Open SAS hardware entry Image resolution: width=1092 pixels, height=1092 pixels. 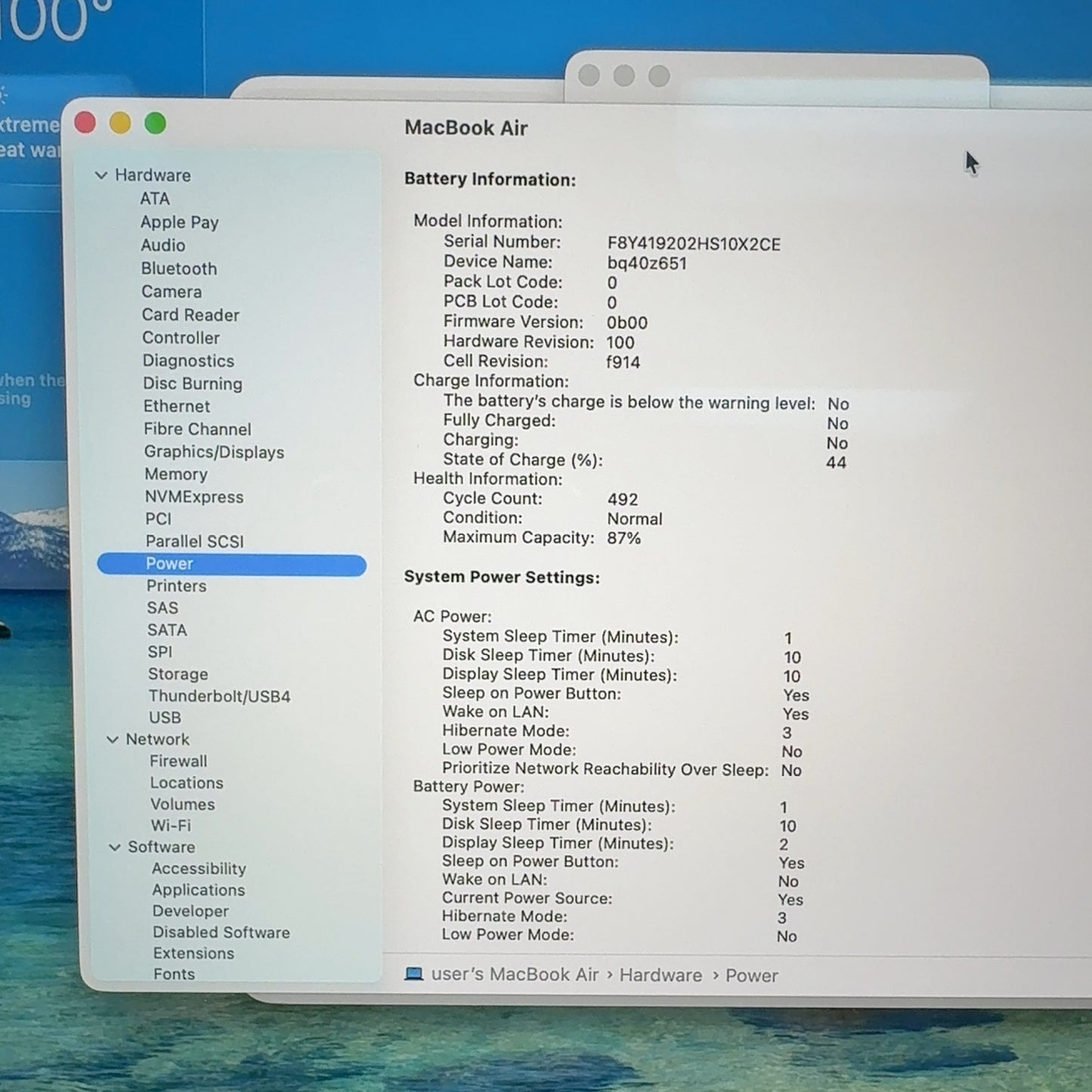point(162,608)
